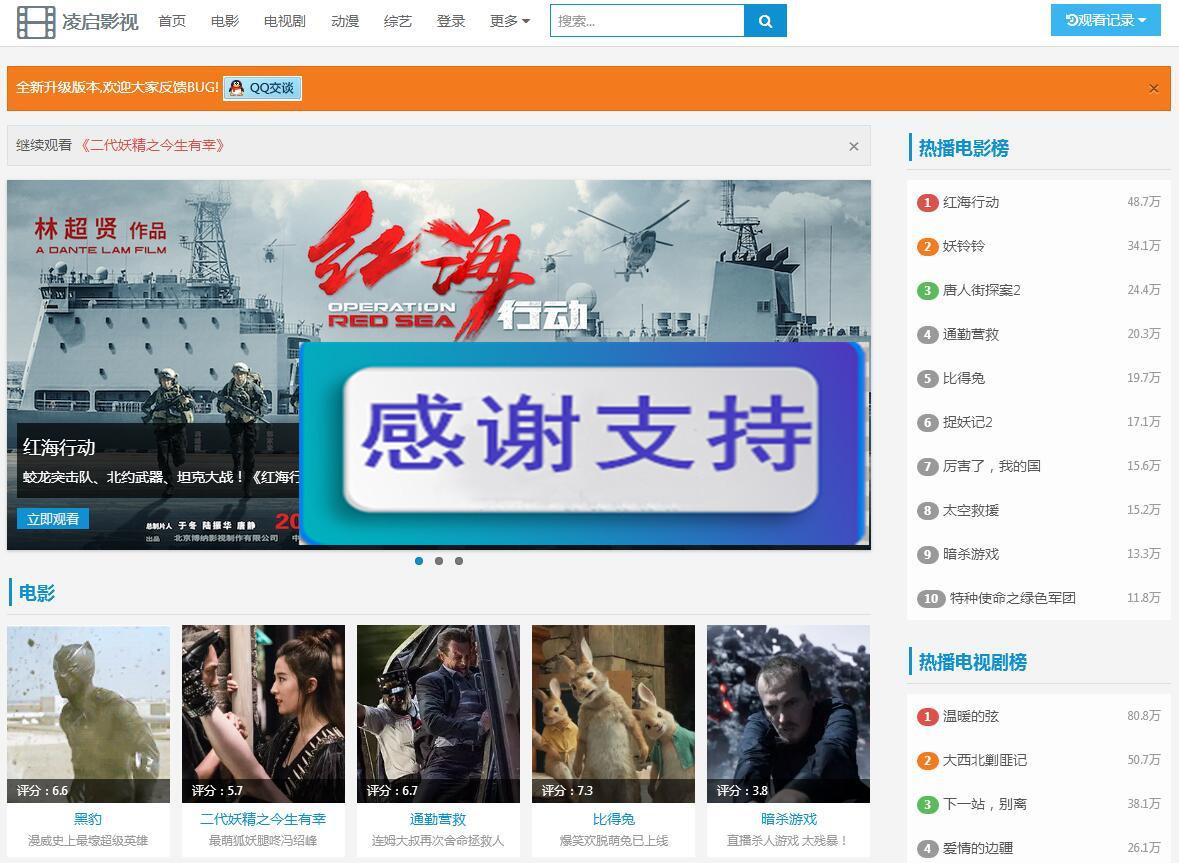
Task: Open 爱情的边疆 in TV ranking
Action: (977, 848)
